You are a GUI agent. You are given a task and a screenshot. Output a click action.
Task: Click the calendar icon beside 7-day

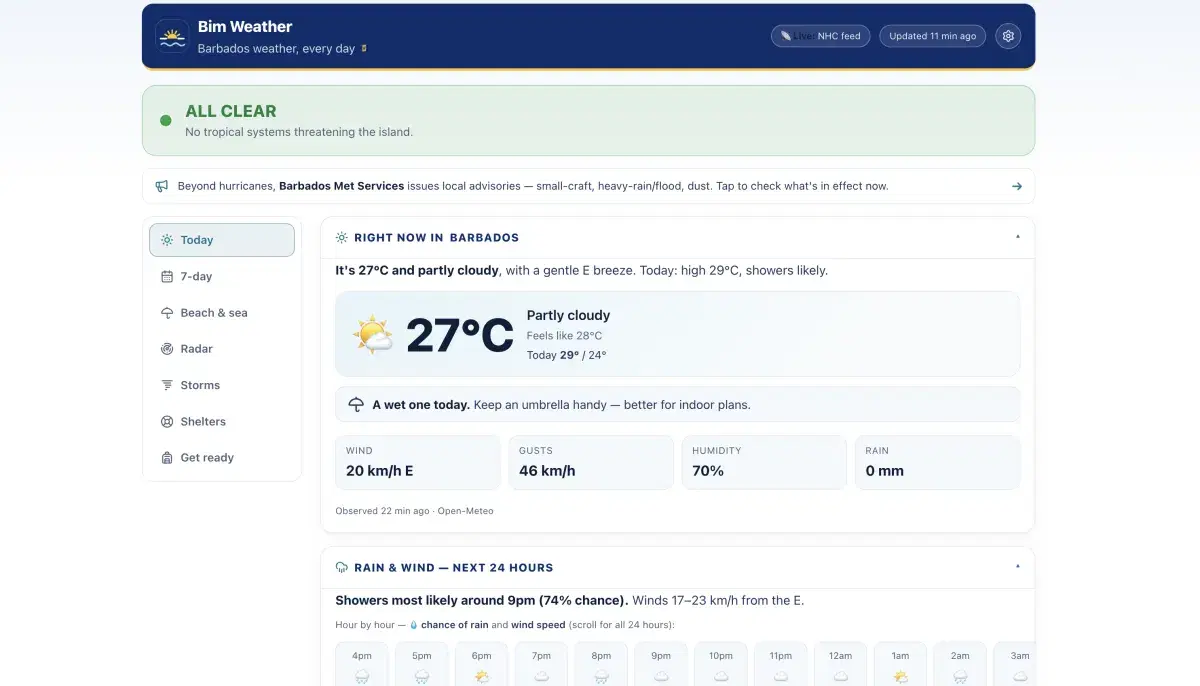tap(167, 276)
